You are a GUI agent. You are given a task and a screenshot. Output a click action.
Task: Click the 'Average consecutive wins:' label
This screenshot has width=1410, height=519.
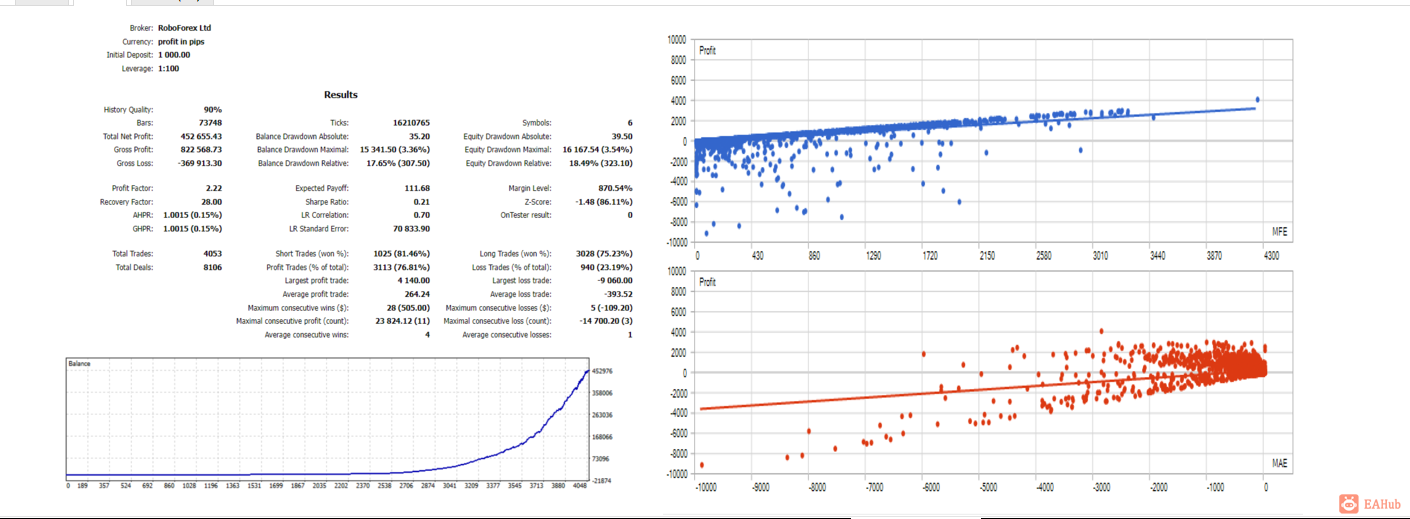tap(306, 334)
